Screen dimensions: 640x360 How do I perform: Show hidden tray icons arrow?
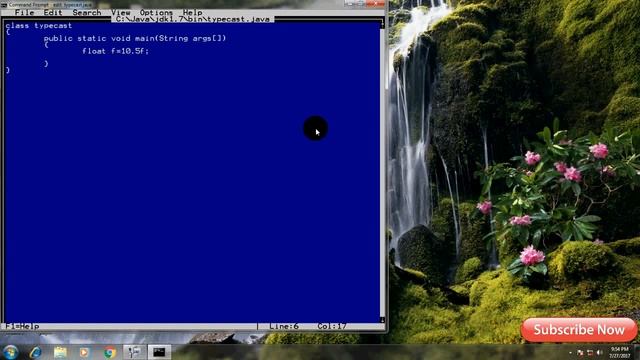[570, 352]
